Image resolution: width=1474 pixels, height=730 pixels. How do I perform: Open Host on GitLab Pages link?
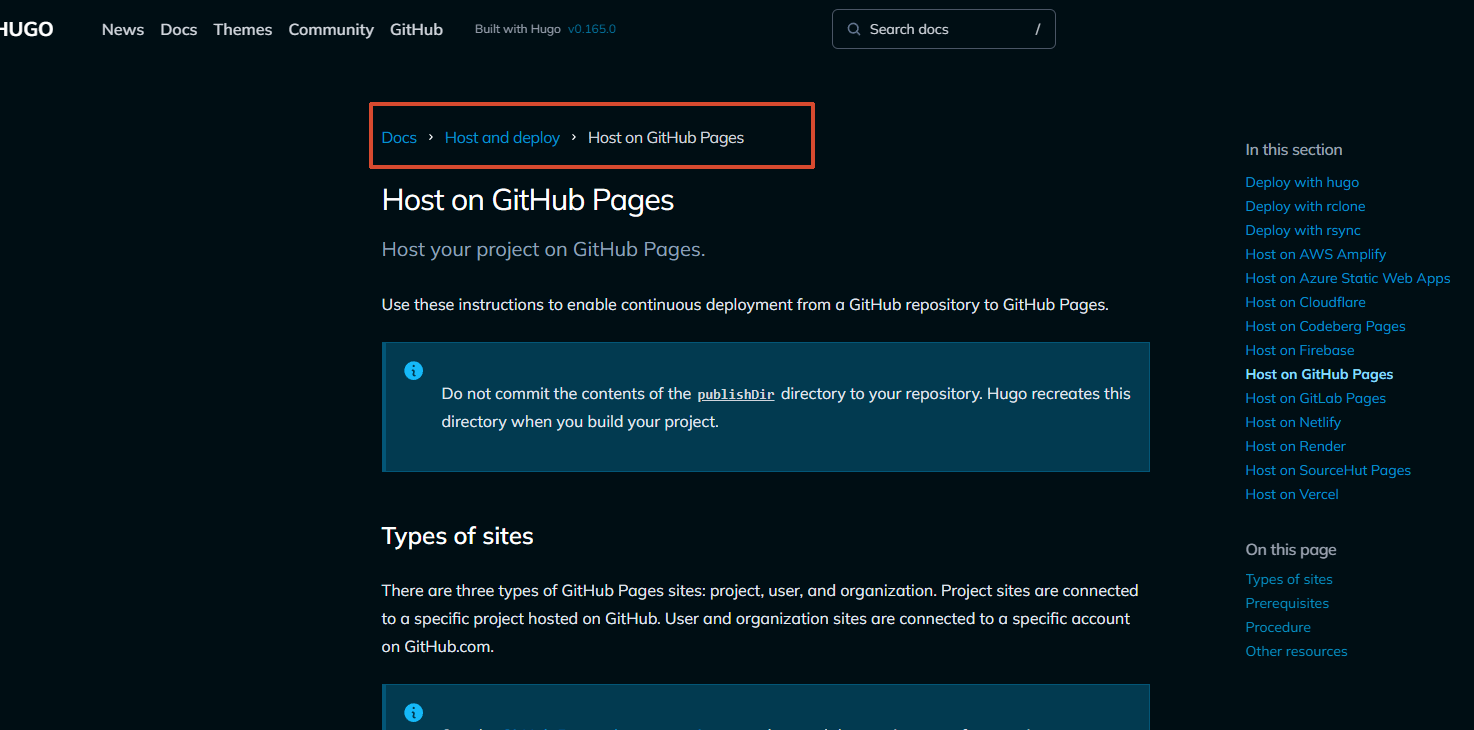click(x=1315, y=398)
